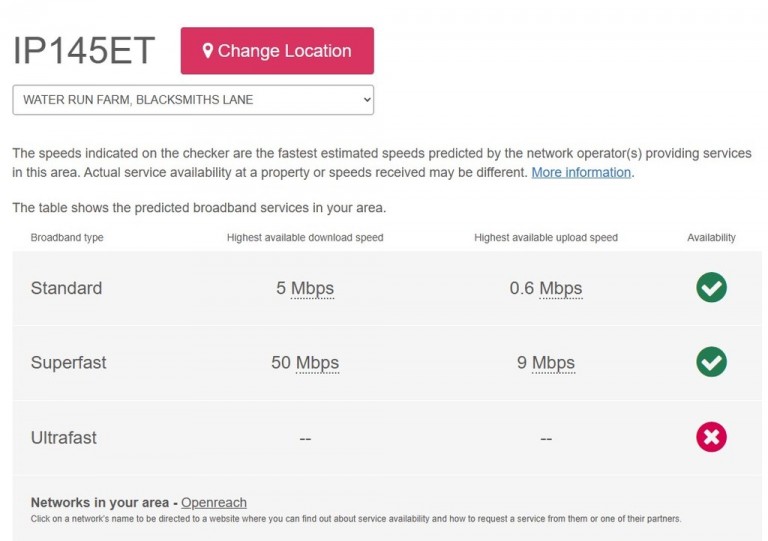The height and width of the screenshot is (541, 768).
Task: Click the map pin icon in Change Location
Action: 207,50
